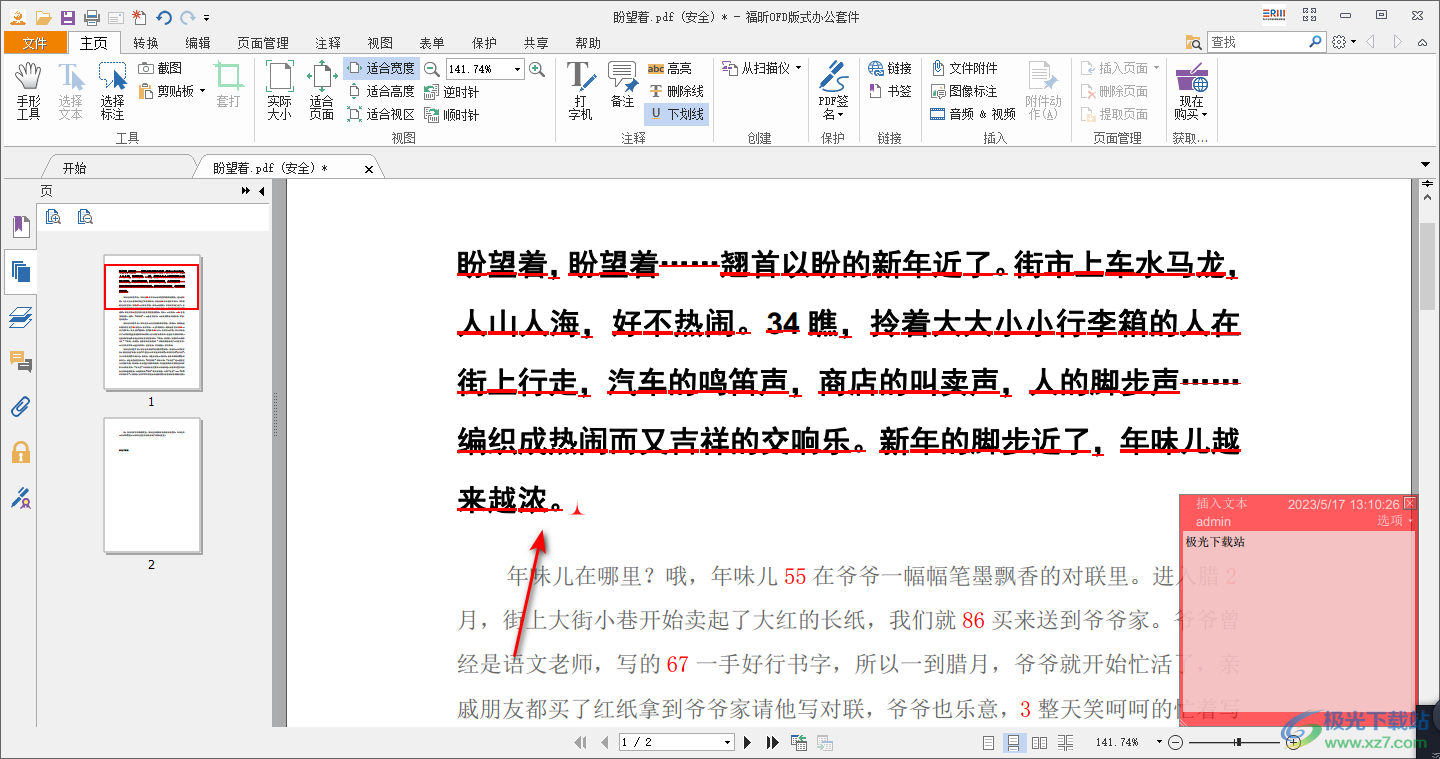Viewport: 1440px width, 759px height.
Task: Switch to the Start (开始) document tab
Action: coord(75,168)
